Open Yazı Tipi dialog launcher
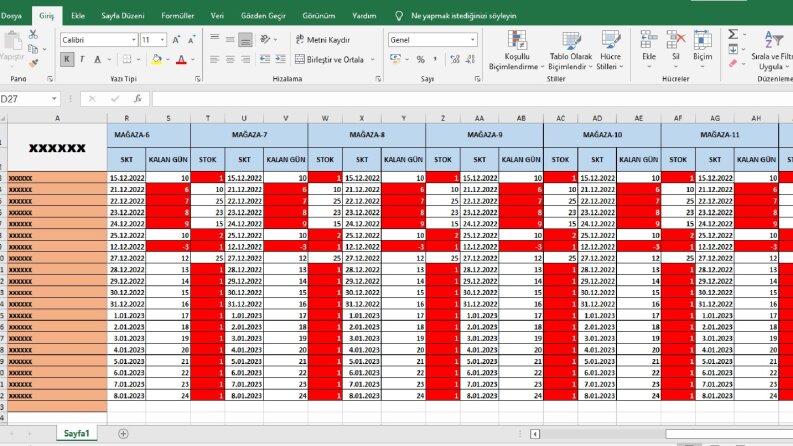 [198, 79]
